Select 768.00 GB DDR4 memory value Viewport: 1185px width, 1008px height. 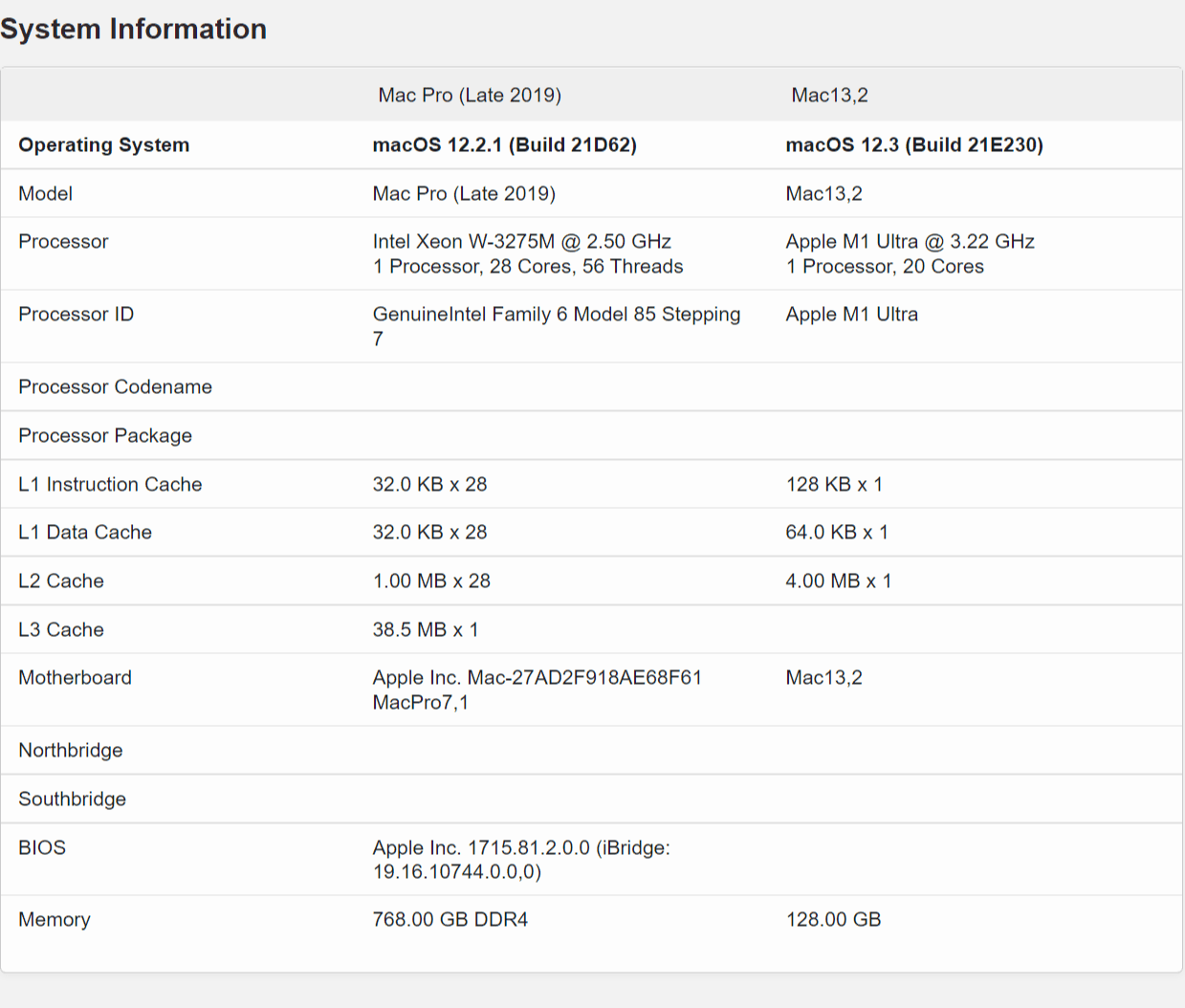coord(450,919)
